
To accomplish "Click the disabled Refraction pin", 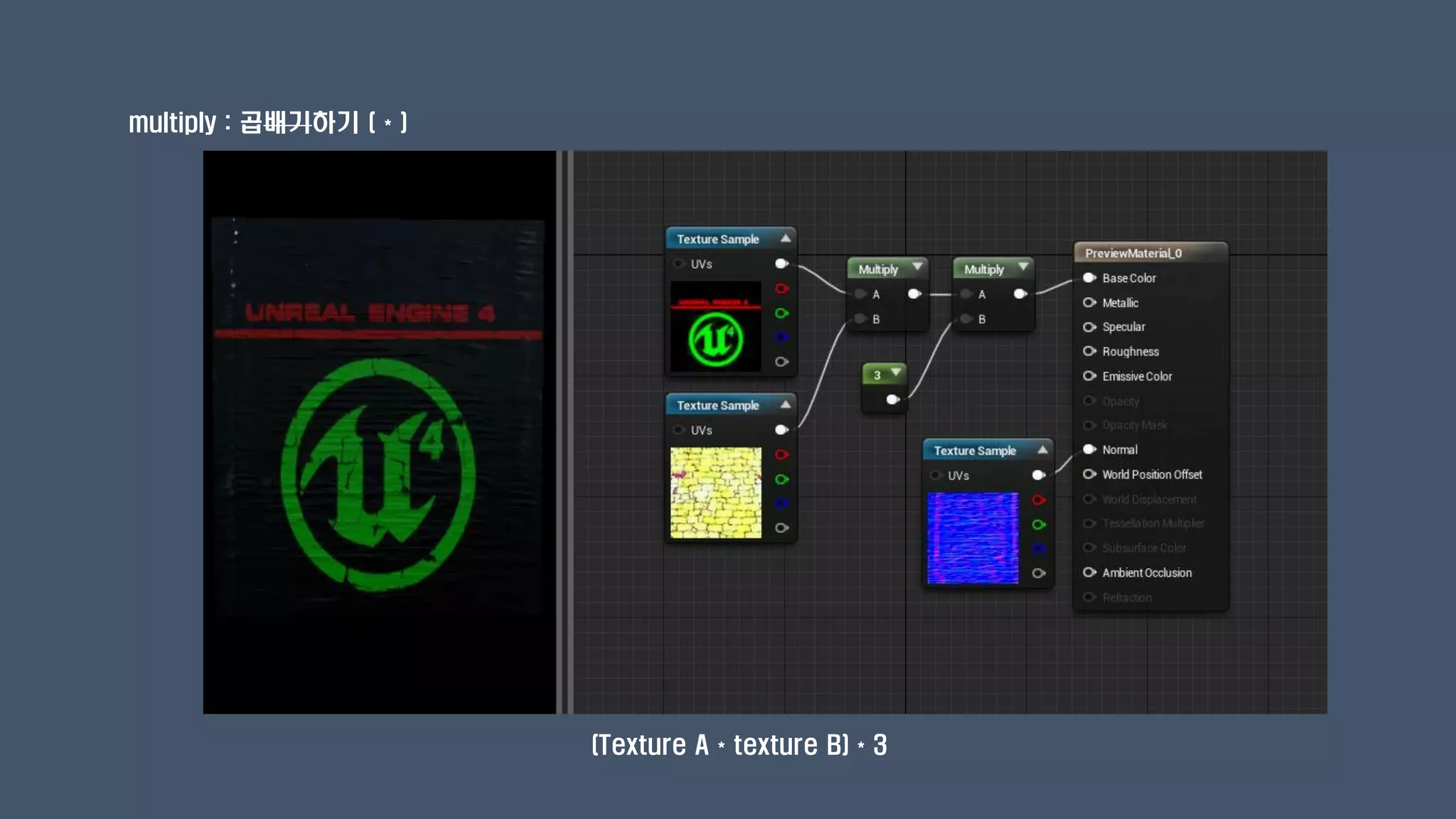I will click(1089, 597).
